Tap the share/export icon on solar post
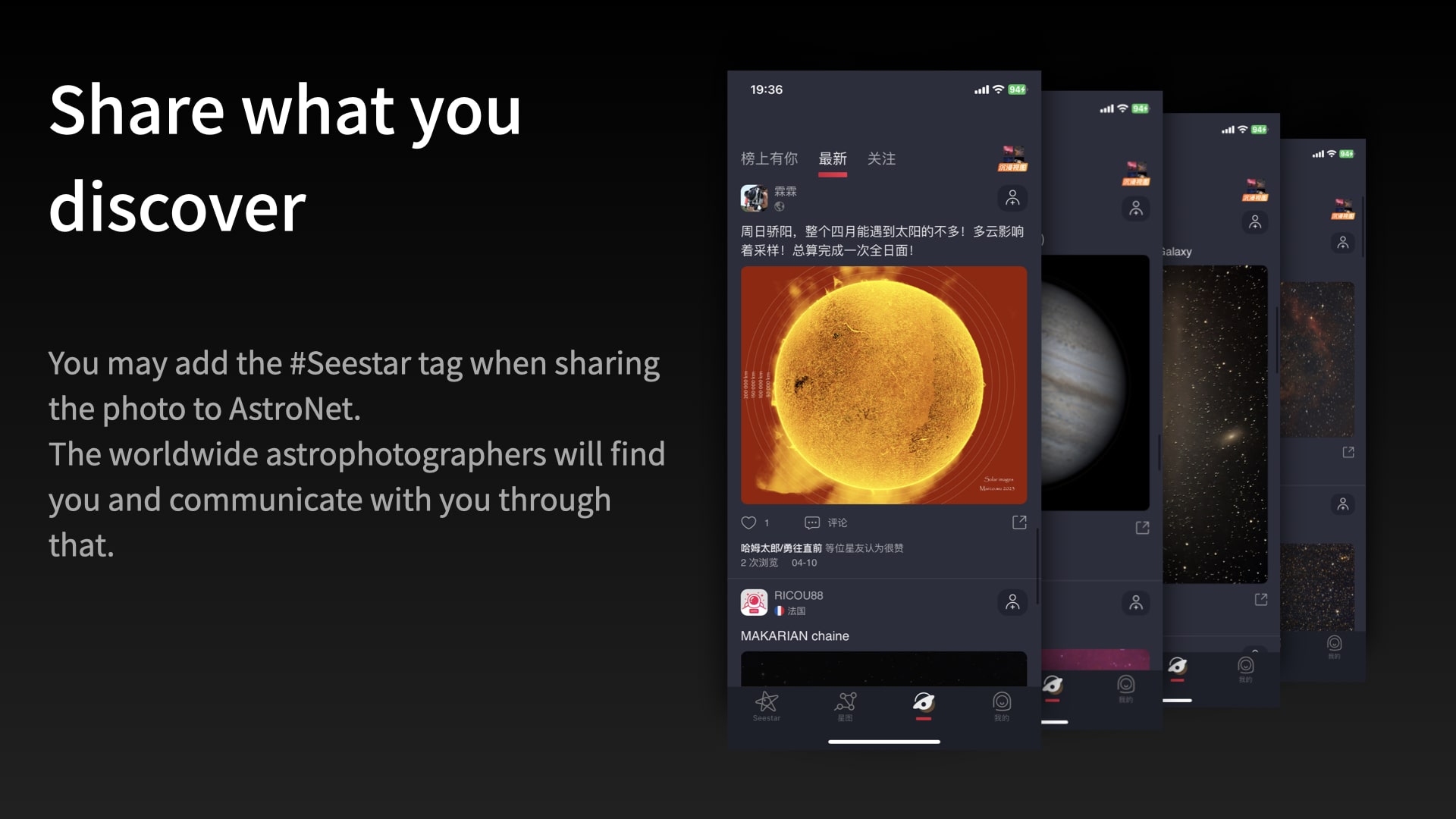The height and width of the screenshot is (819, 1456). pos(1019,522)
